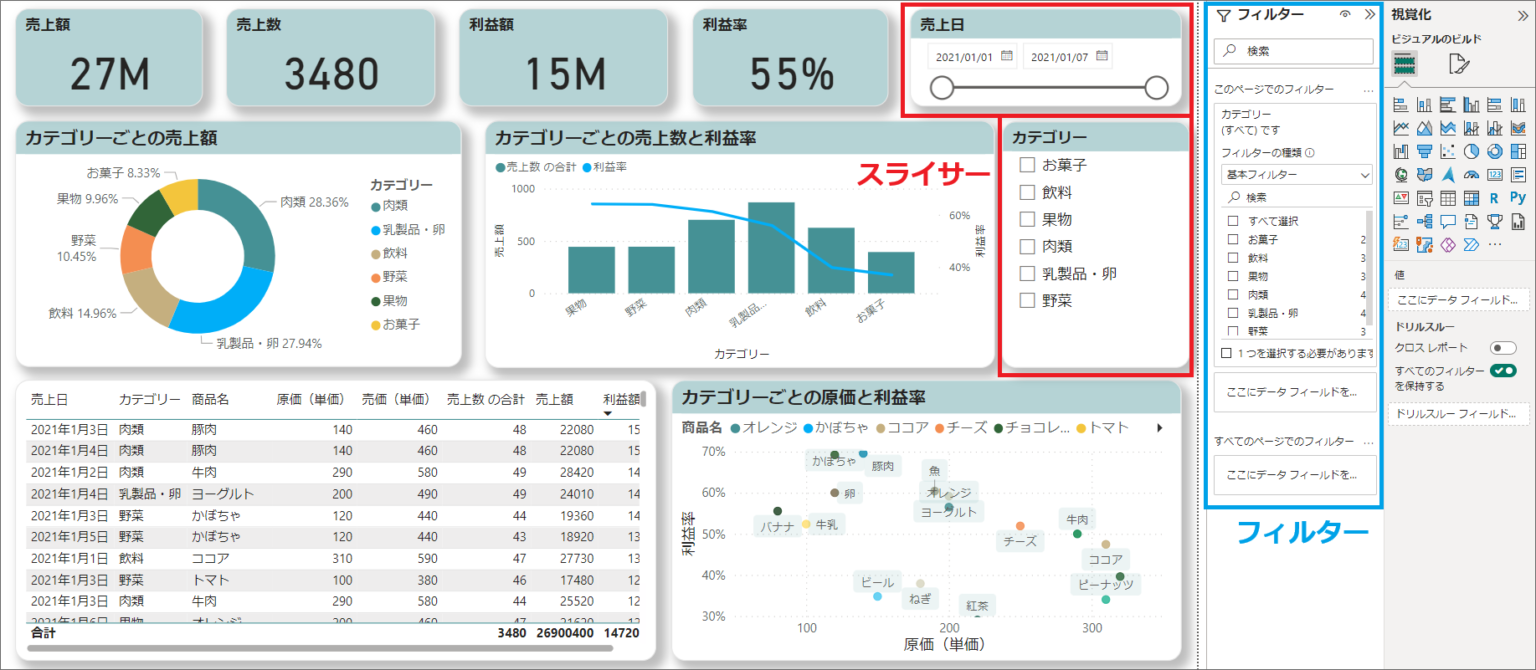The width and height of the screenshot is (1536, 670).
Task: Collapse the フィルター pane with chevrons
Action: point(1369,14)
